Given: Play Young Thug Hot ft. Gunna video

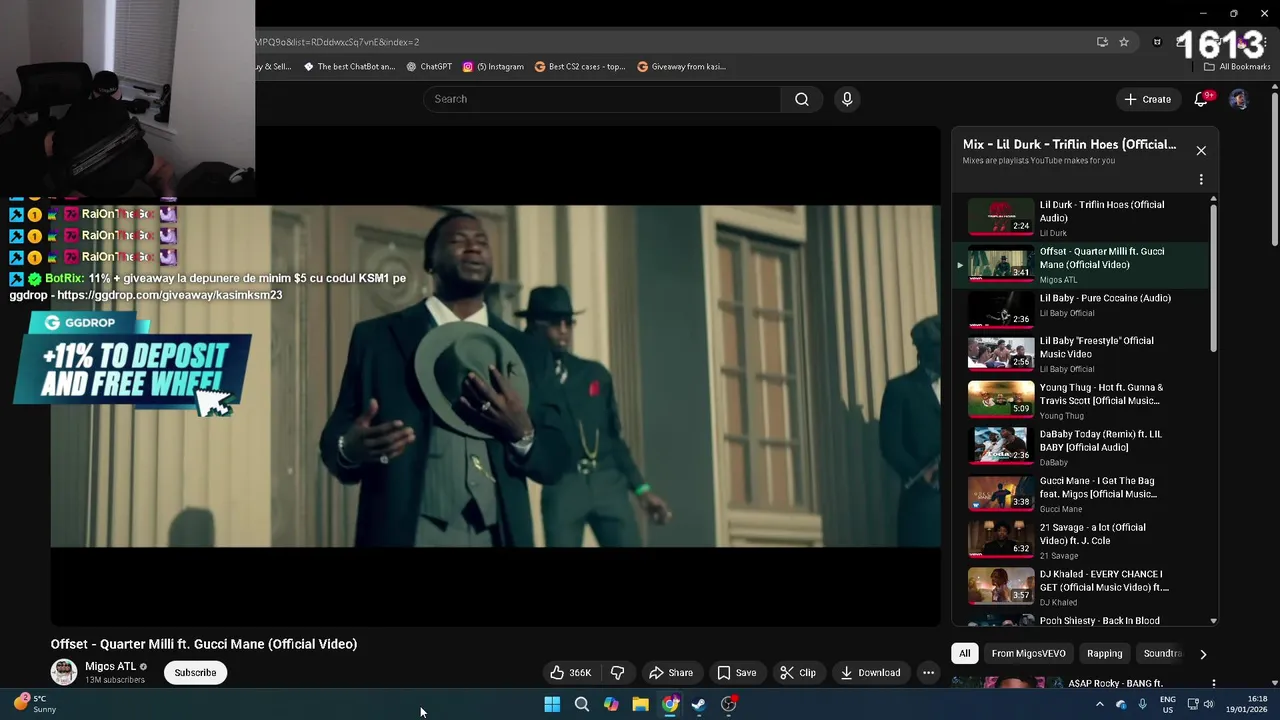Looking at the screenshot, I should [1082, 401].
